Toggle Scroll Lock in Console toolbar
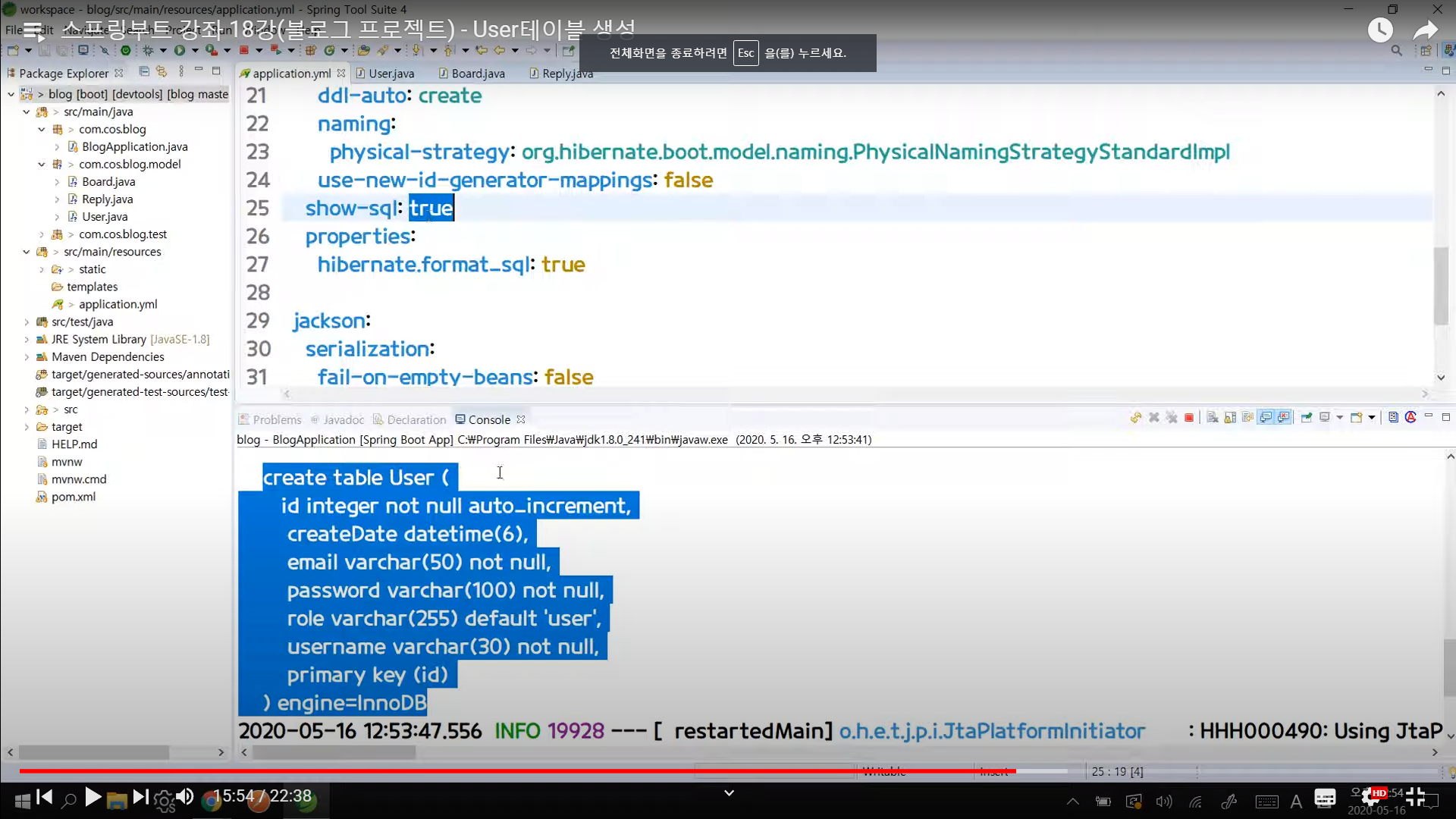Screen dimensions: 1456x819 pyautogui.click(x=1230, y=418)
